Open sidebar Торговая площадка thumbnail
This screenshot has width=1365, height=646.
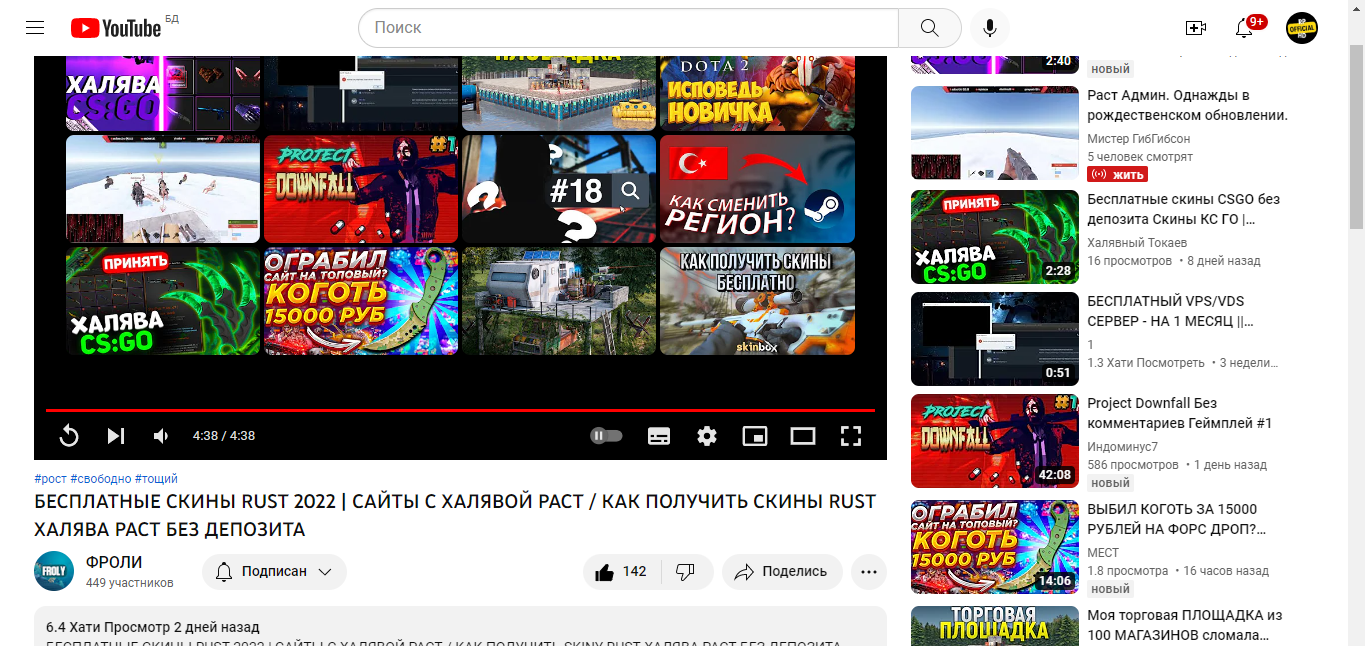[995, 626]
